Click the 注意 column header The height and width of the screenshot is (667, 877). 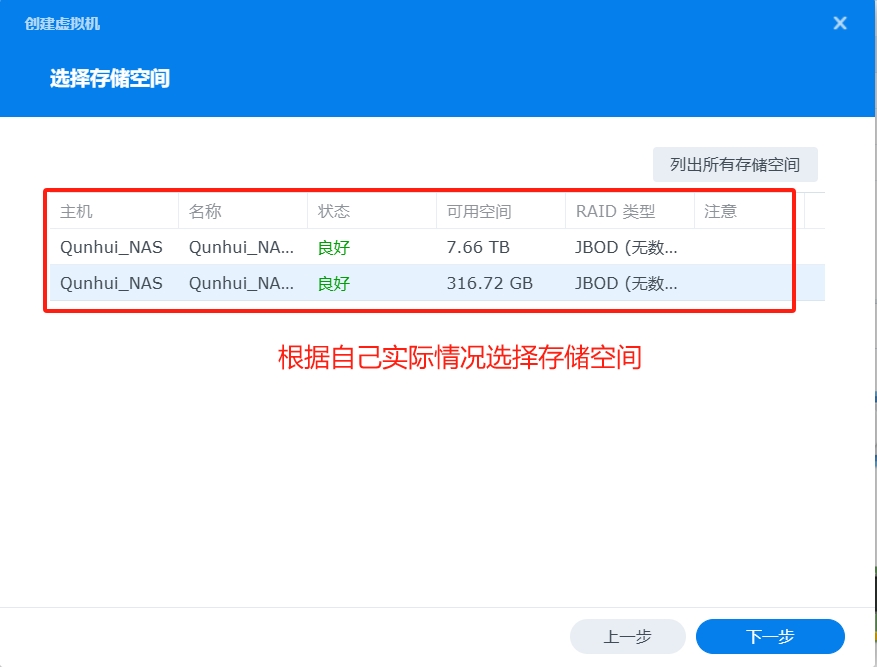coord(749,211)
